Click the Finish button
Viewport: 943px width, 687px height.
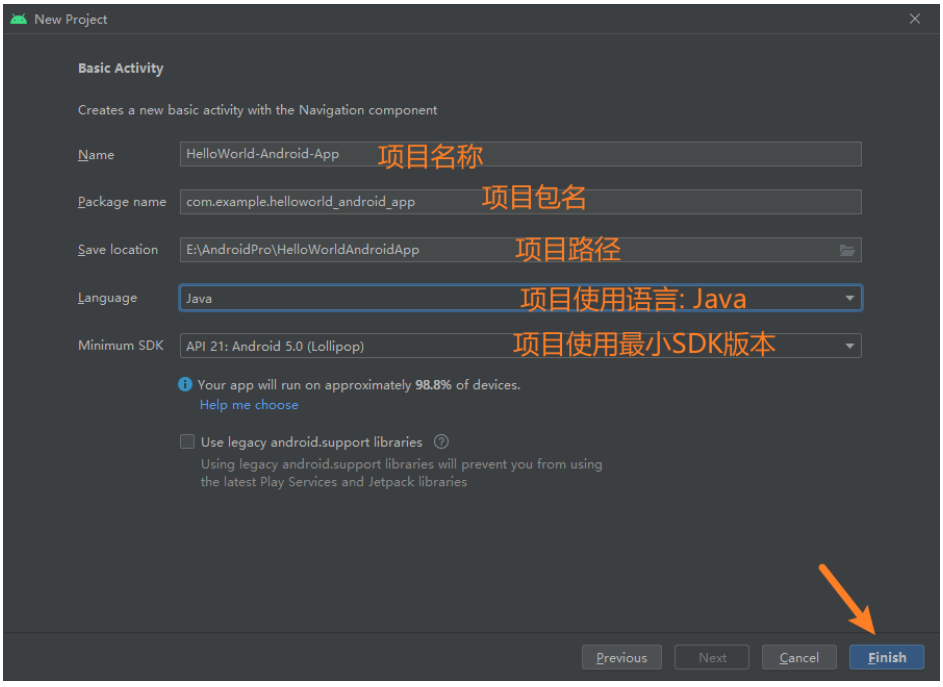(x=886, y=657)
